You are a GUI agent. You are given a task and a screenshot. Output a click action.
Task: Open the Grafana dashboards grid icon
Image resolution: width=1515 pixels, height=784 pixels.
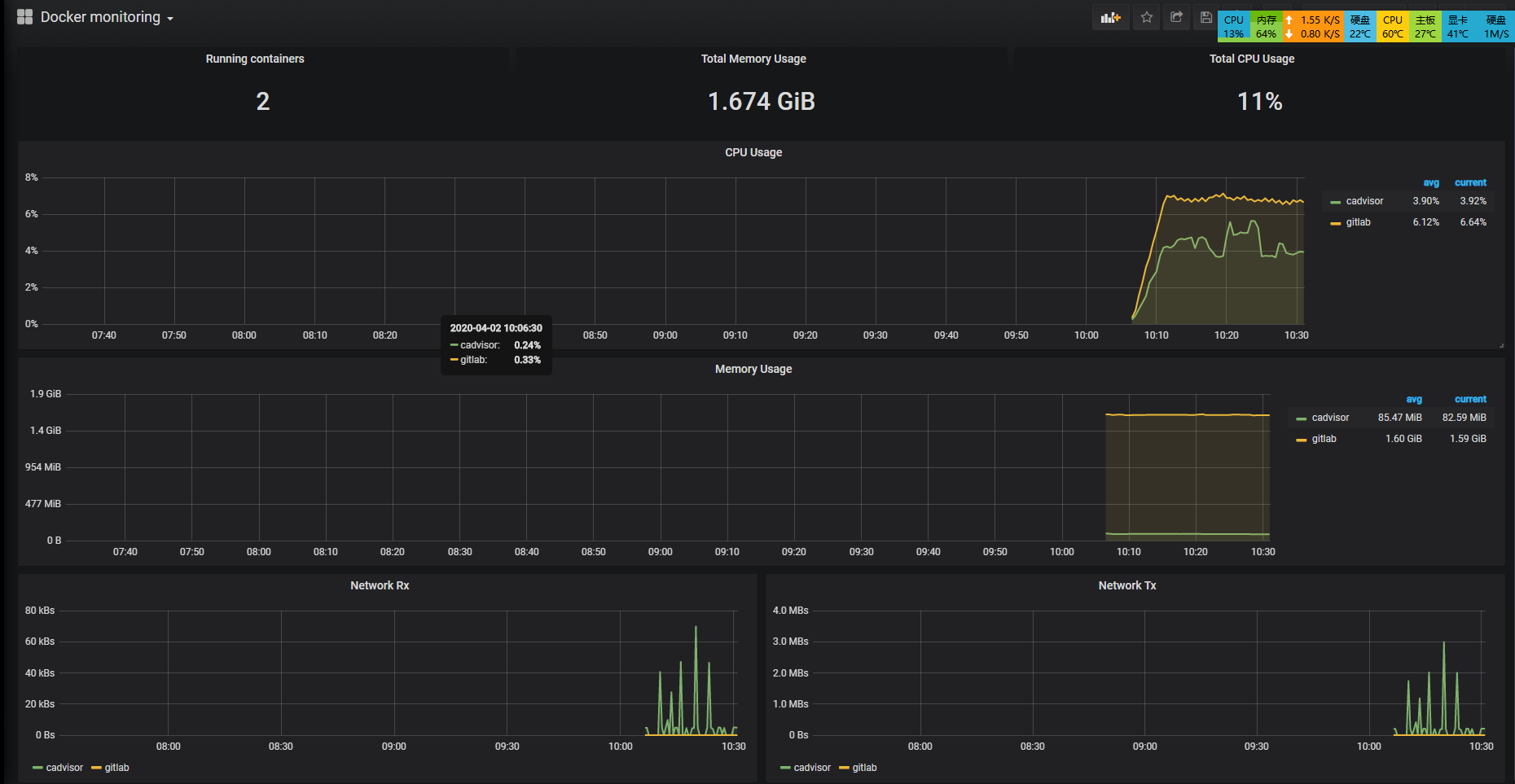(24, 17)
